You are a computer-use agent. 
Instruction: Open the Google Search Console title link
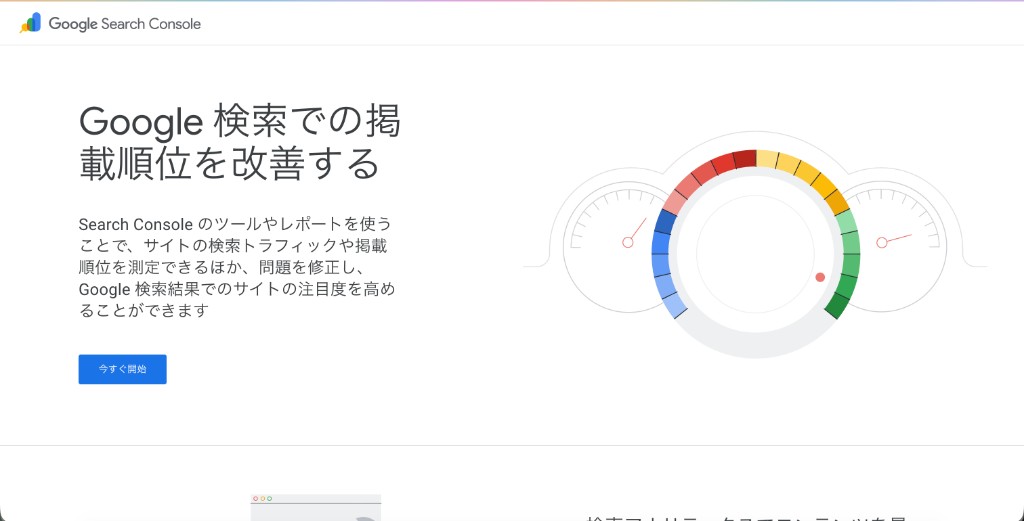[125, 24]
